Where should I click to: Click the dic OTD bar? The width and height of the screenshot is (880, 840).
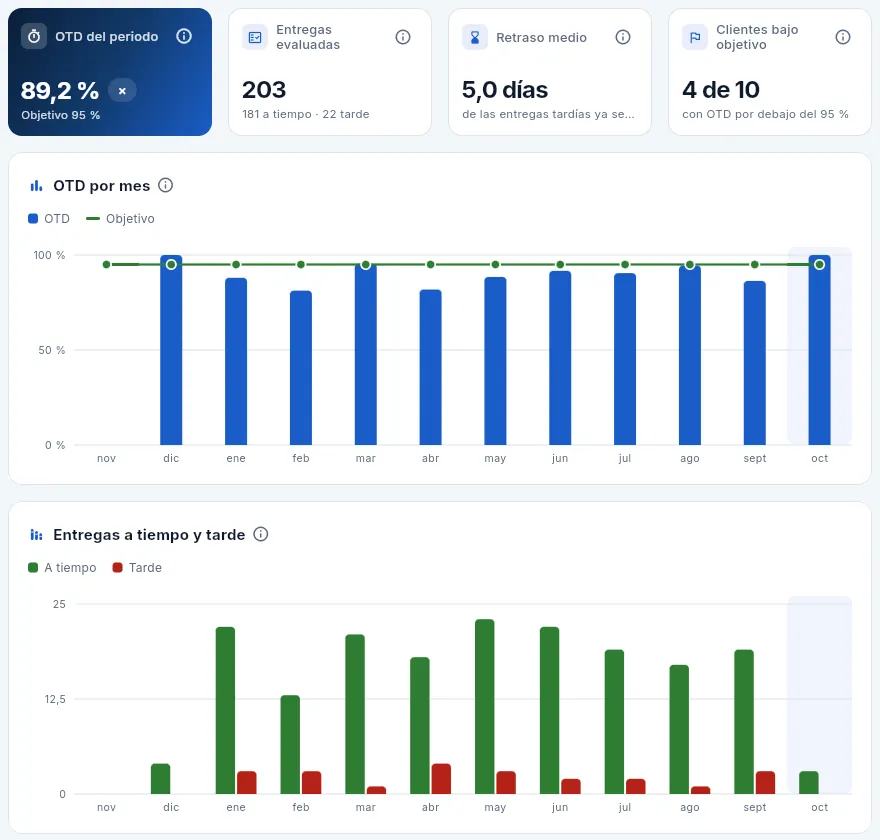[171, 350]
